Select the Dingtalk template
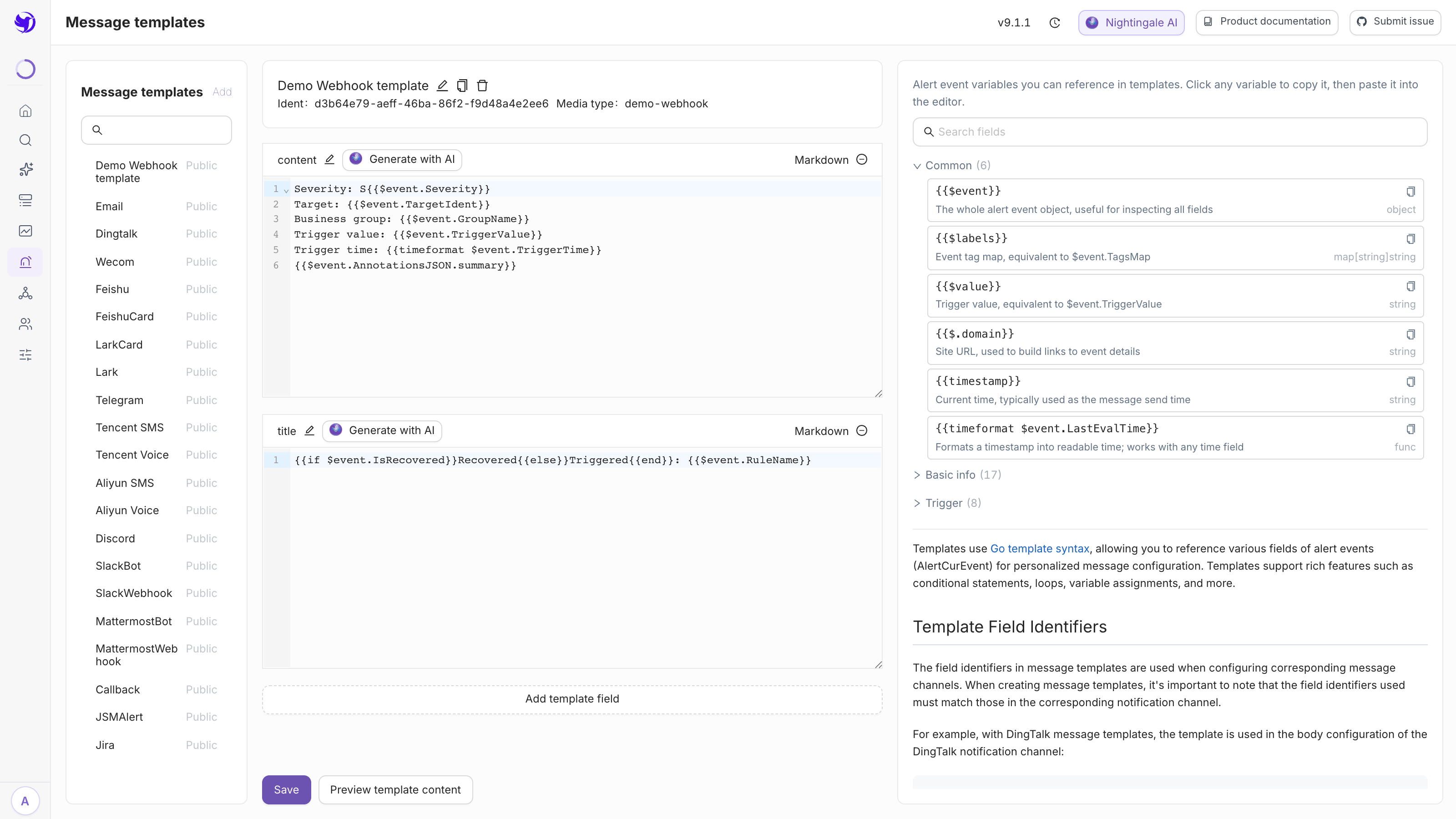This screenshot has width=1456, height=819. [156, 234]
